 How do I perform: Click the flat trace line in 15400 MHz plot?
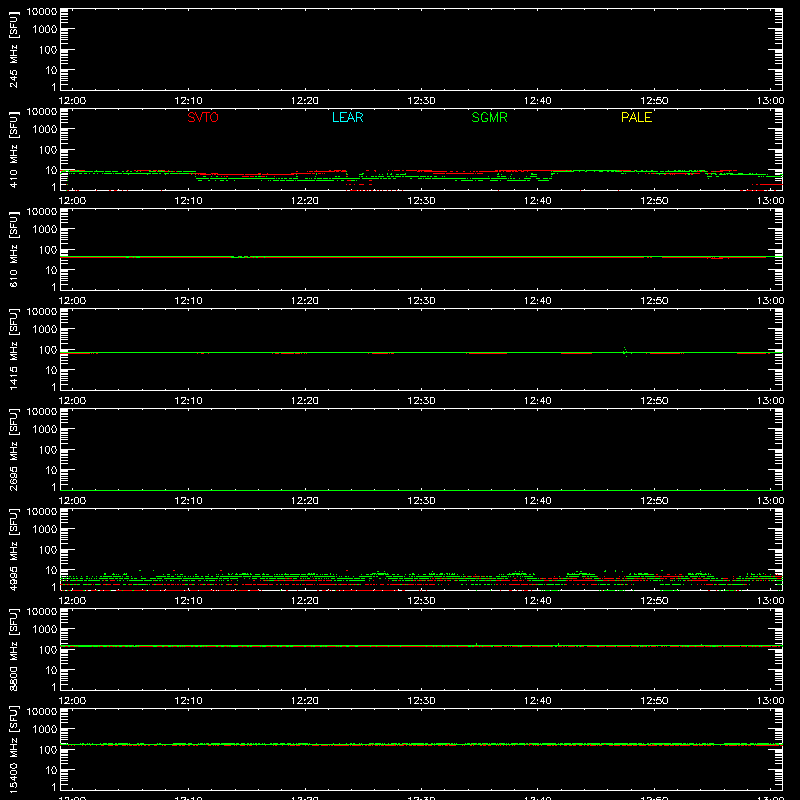click(x=421, y=744)
